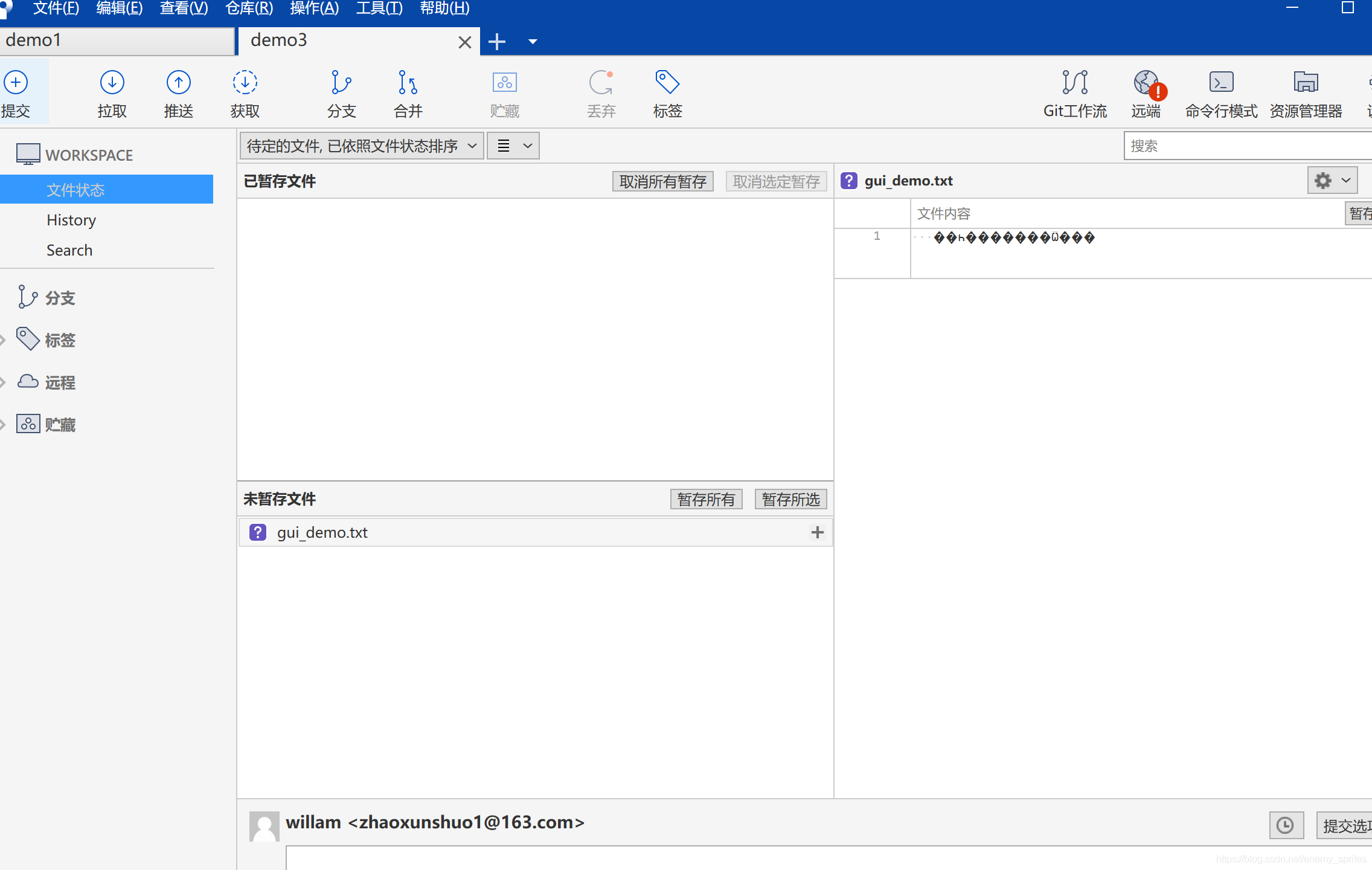
Task: Click the 拉取 (Pull) toolbar icon
Action: 112,93
